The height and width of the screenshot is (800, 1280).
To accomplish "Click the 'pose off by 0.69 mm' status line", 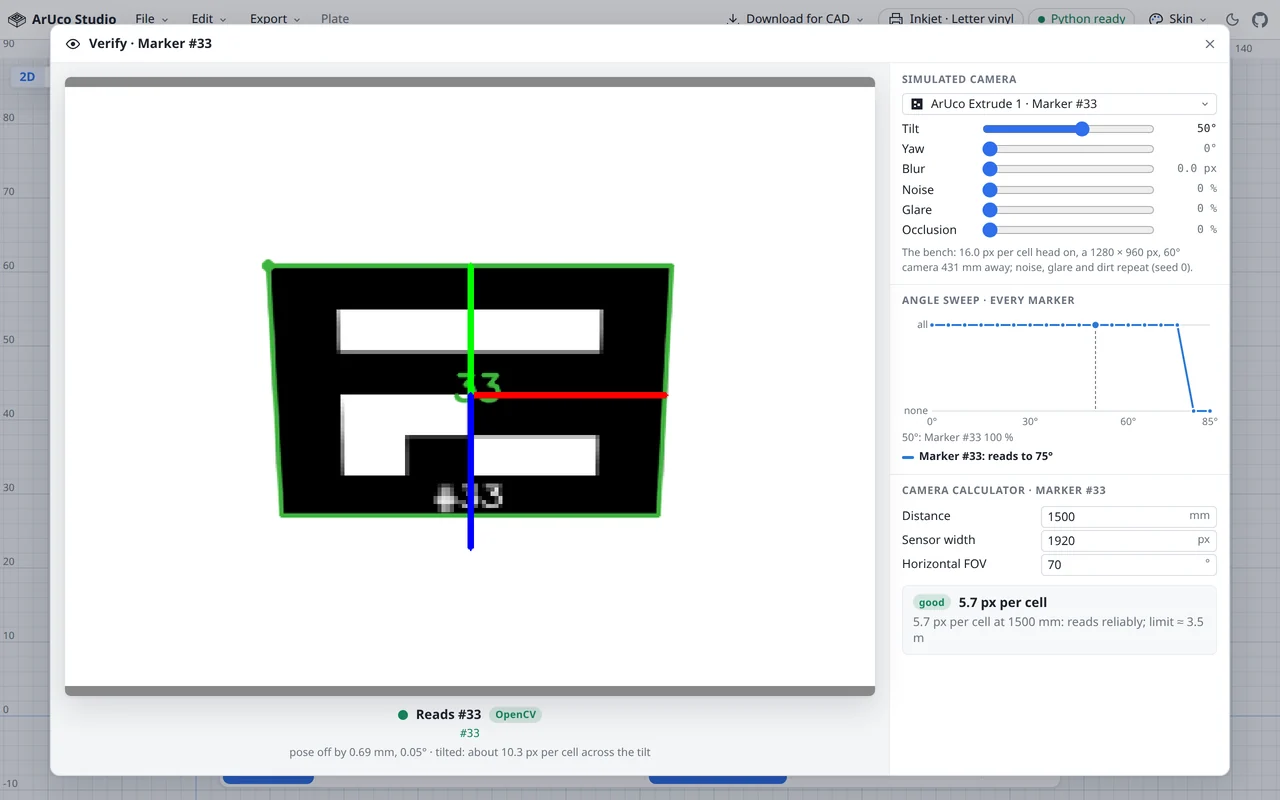I will click(x=470, y=752).
